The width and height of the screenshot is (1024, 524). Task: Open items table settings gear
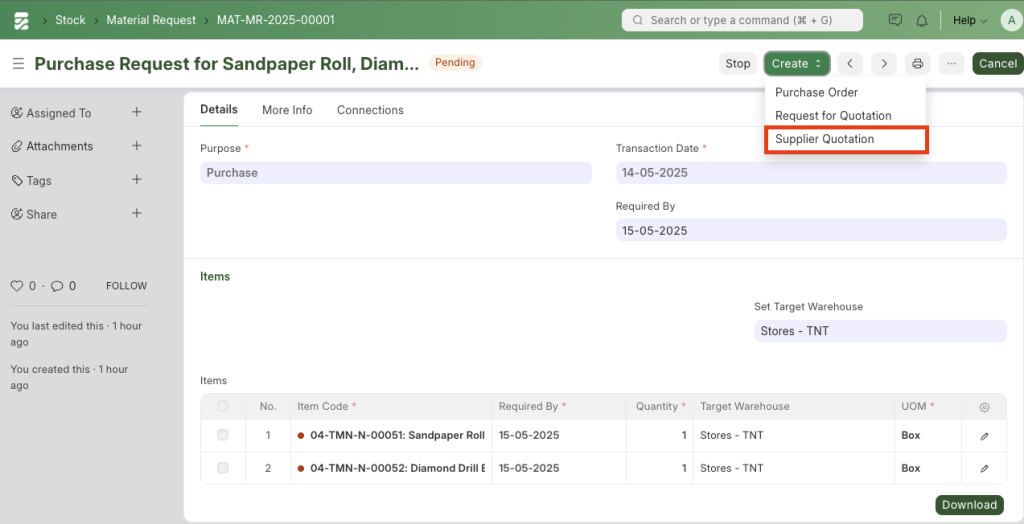tap(984, 407)
